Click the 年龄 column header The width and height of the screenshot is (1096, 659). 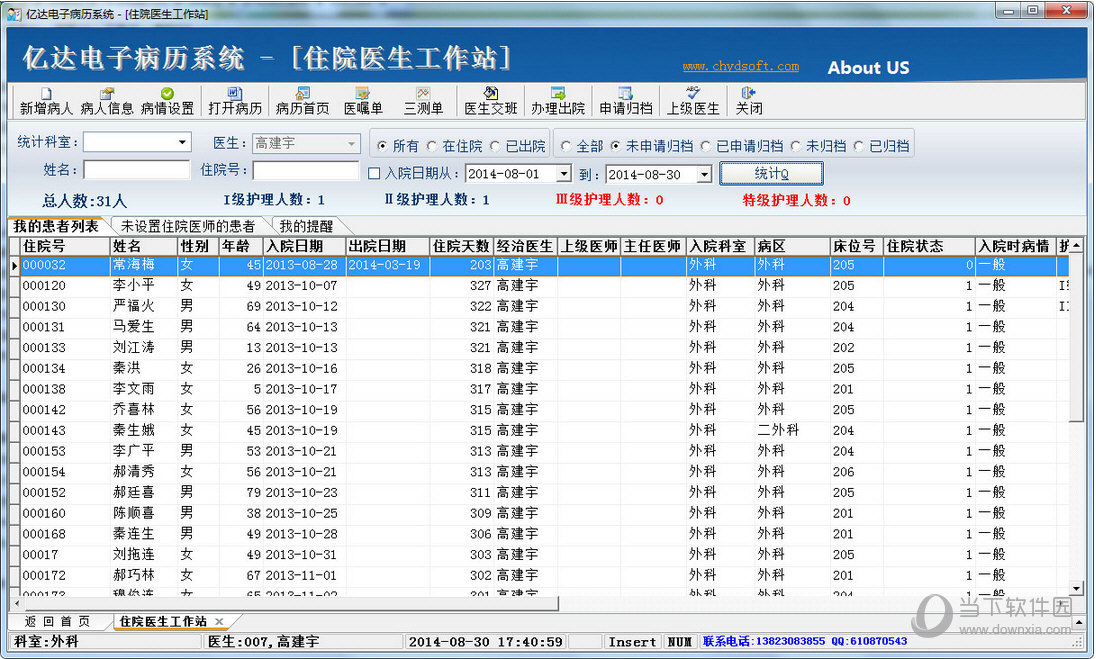(x=240, y=246)
